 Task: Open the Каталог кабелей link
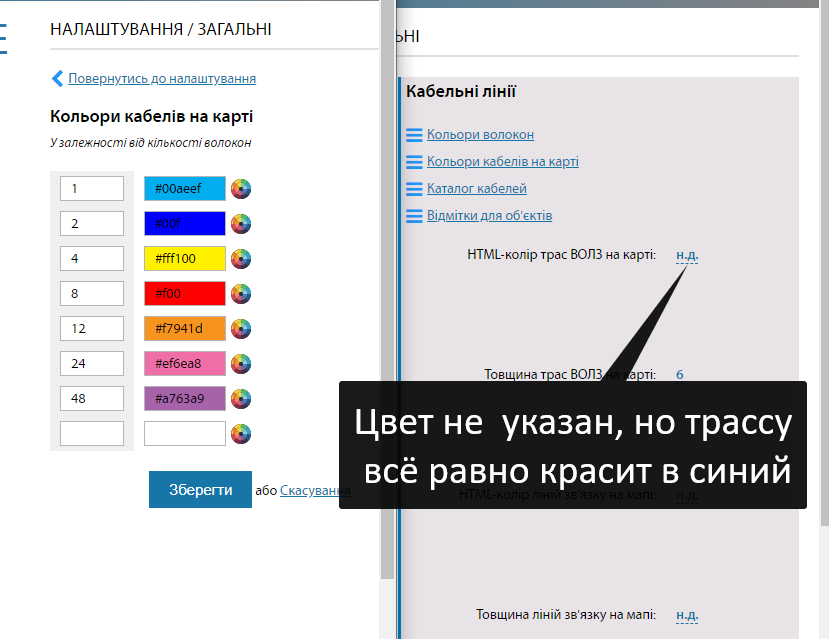tap(477, 189)
